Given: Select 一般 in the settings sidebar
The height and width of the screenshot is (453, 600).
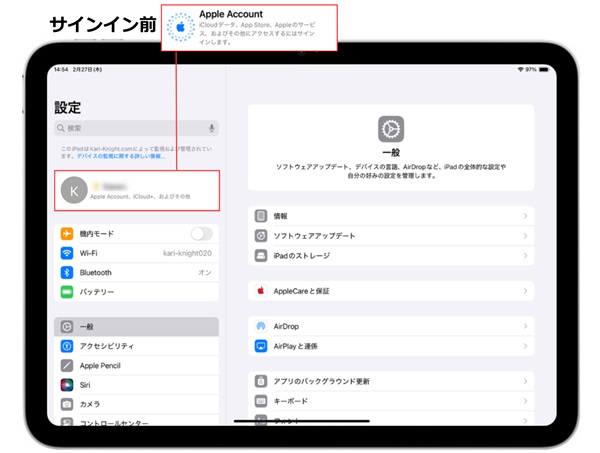Looking at the screenshot, I should coord(137,327).
